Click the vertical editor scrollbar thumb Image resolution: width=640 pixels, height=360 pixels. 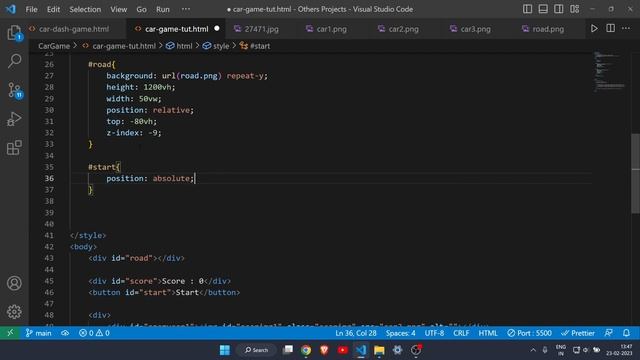click(x=636, y=173)
